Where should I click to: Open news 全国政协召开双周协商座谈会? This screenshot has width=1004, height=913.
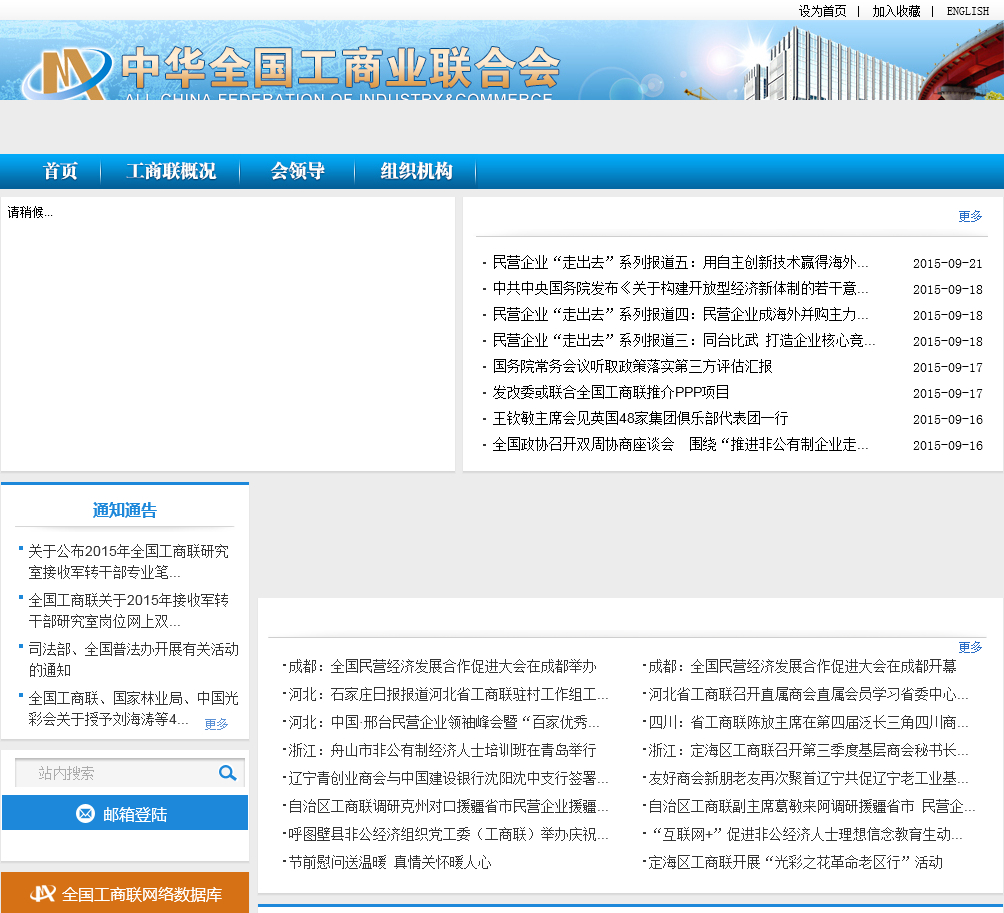tap(680, 444)
